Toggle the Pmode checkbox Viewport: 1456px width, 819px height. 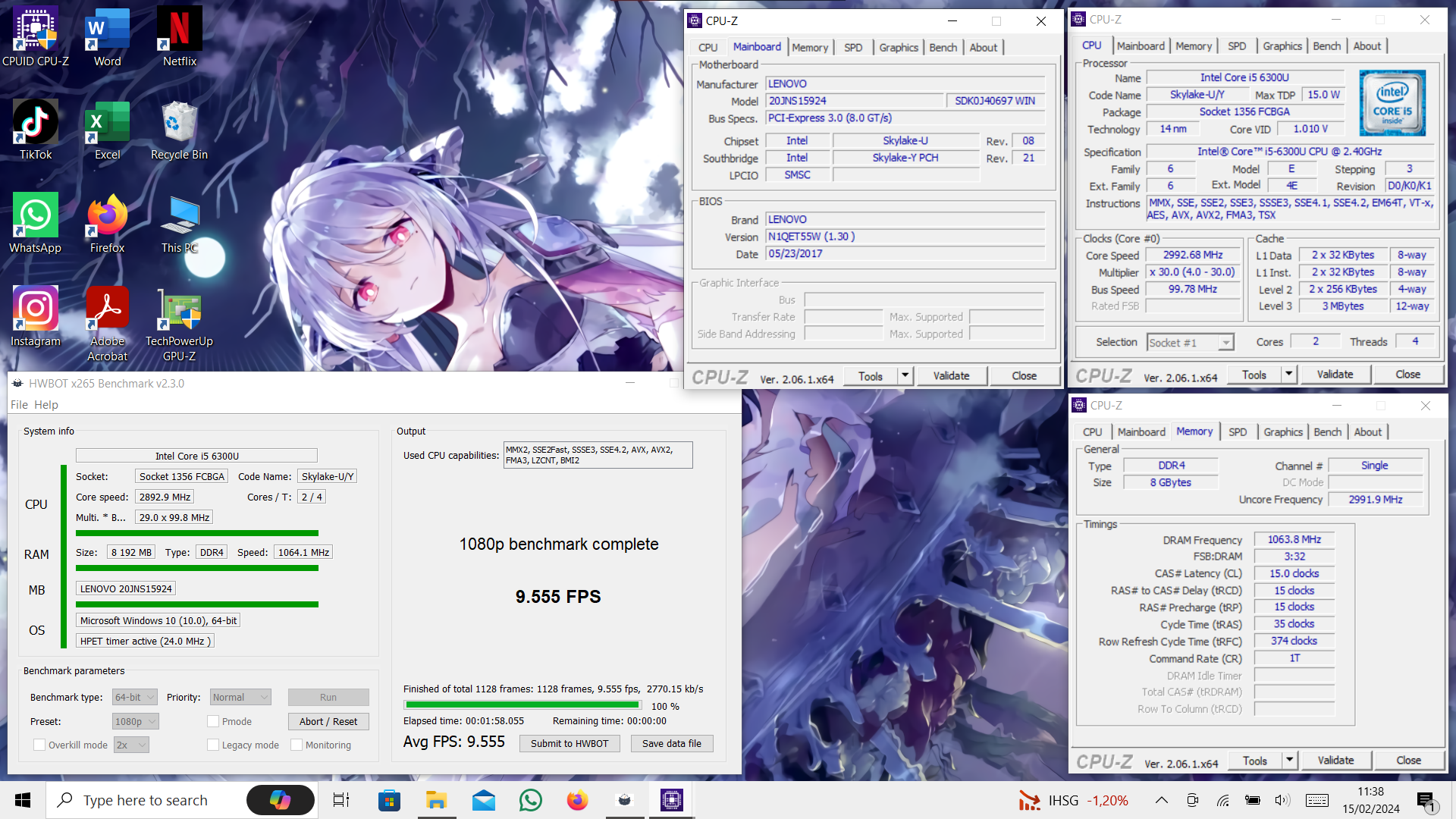click(213, 721)
